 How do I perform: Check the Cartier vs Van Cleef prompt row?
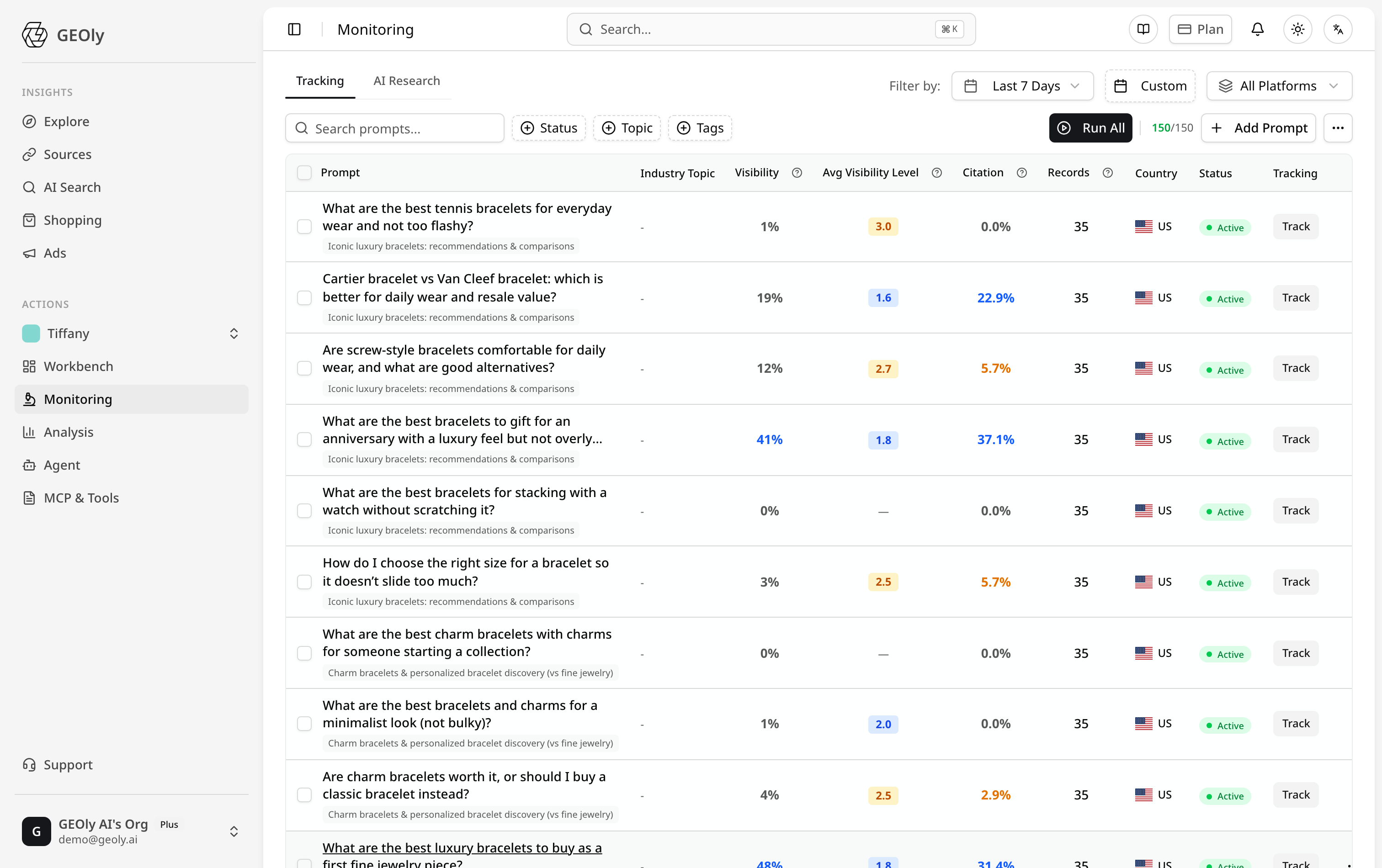coord(304,298)
